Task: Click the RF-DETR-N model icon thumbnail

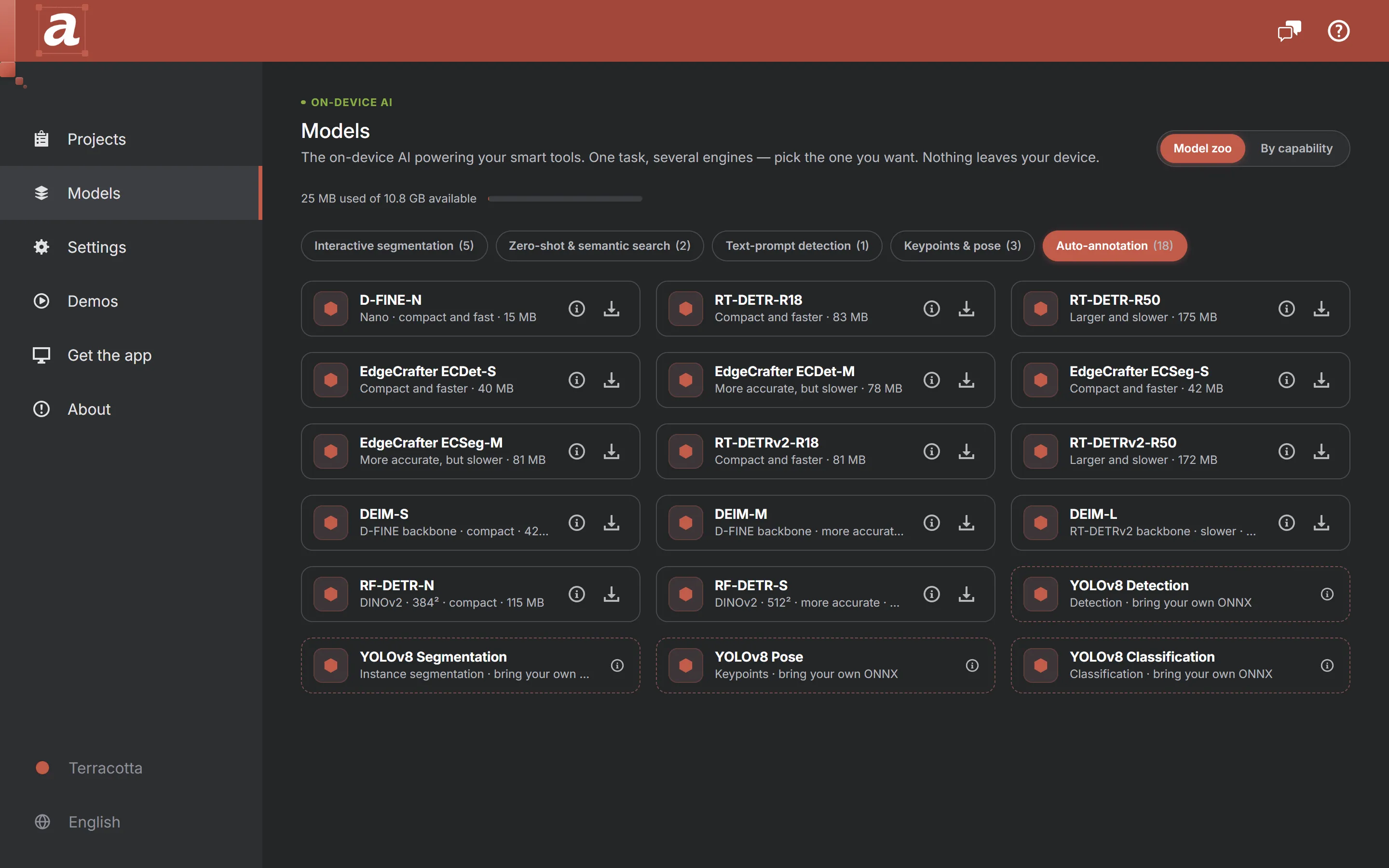Action: tap(330, 594)
